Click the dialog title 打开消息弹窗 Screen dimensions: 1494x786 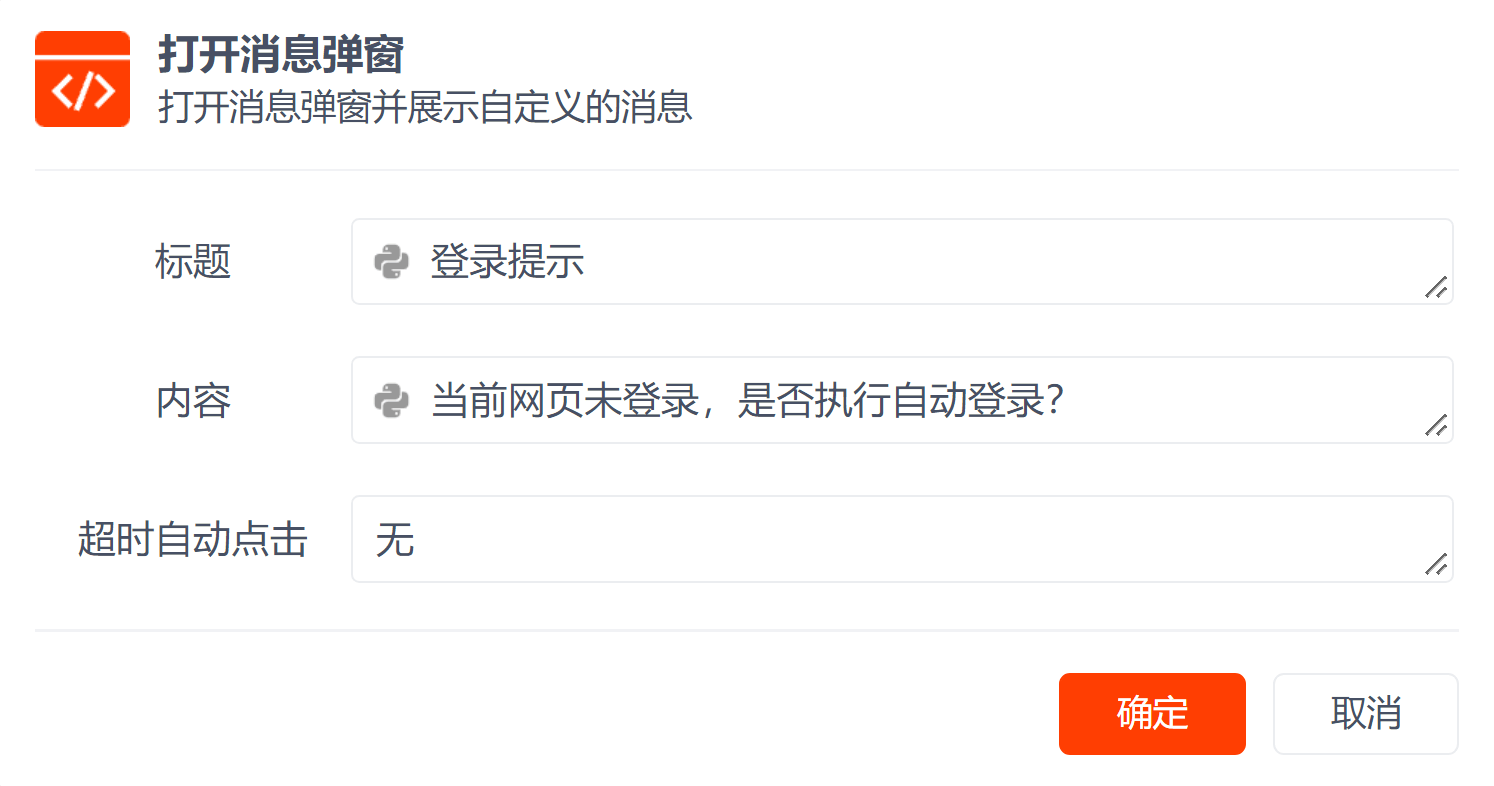pyautogui.click(x=280, y=55)
